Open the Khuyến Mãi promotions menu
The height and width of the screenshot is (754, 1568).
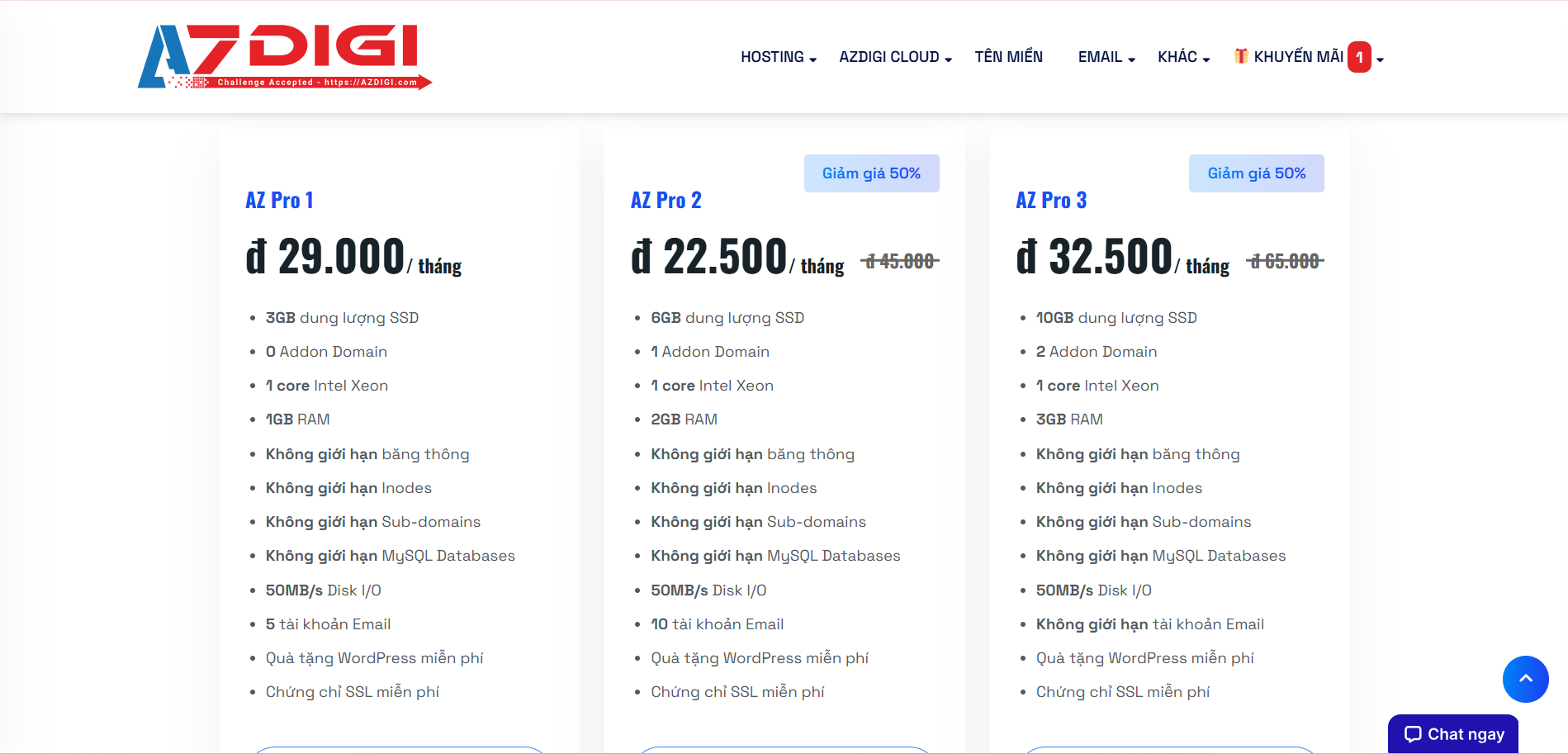1298,57
